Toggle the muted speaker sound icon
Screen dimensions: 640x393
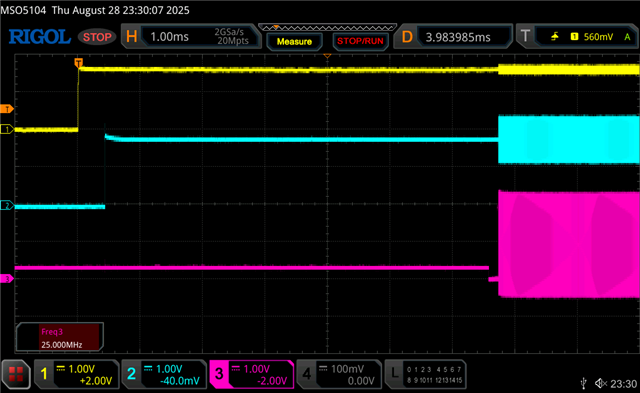click(x=601, y=383)
